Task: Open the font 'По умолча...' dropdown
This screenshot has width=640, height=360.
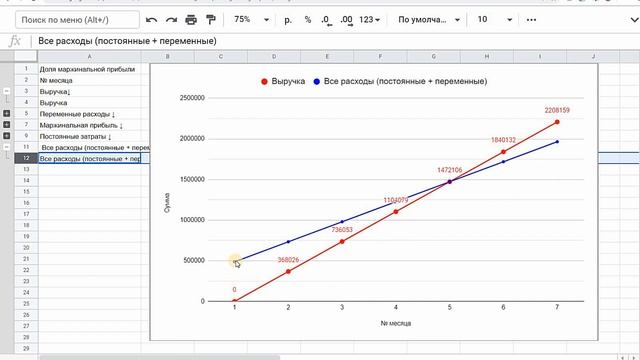Action: coord(429,20)
